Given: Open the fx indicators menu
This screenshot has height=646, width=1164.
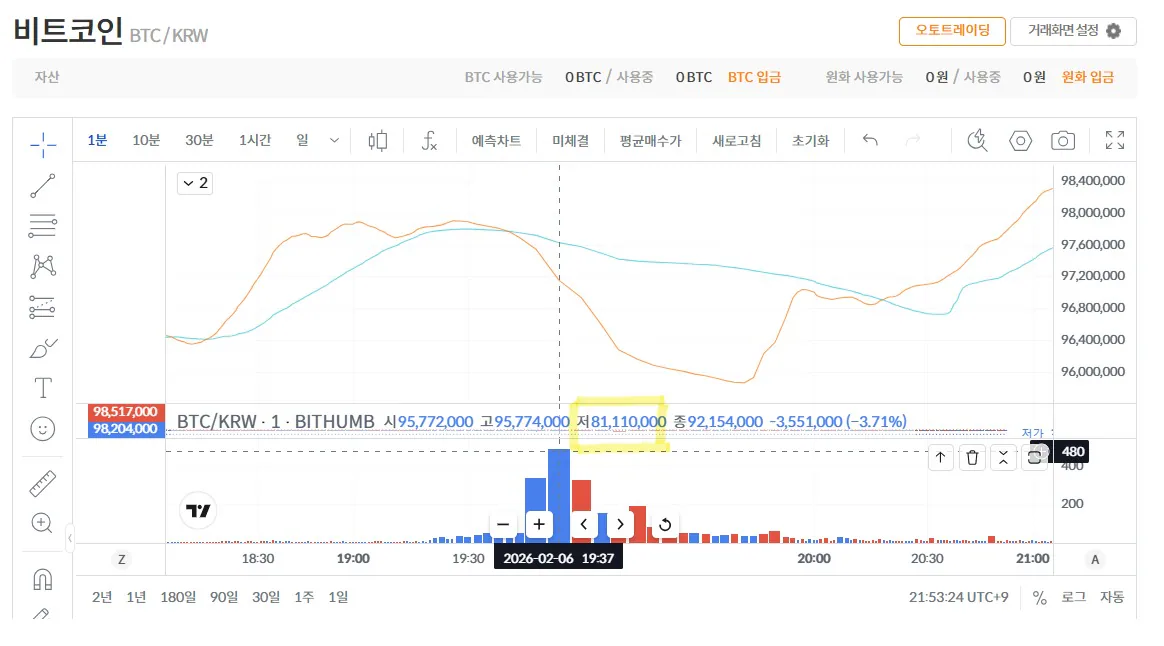Looking at the screenshot, I should coord(429,141).
